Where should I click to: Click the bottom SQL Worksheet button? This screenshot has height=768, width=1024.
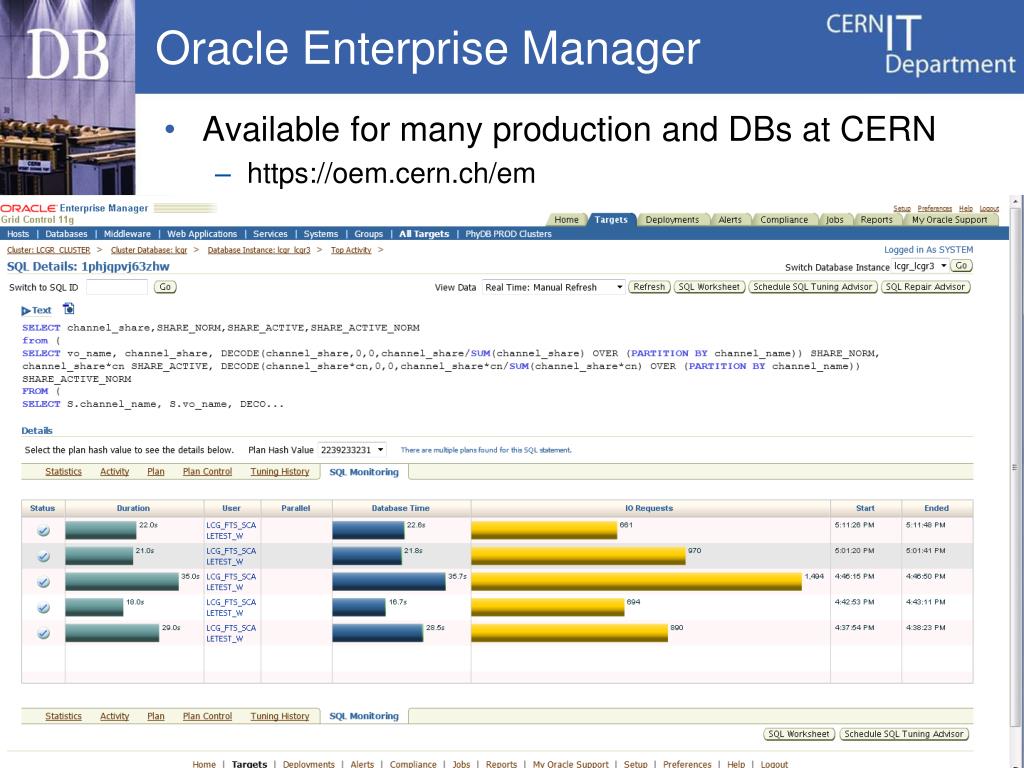pos(799,734)
